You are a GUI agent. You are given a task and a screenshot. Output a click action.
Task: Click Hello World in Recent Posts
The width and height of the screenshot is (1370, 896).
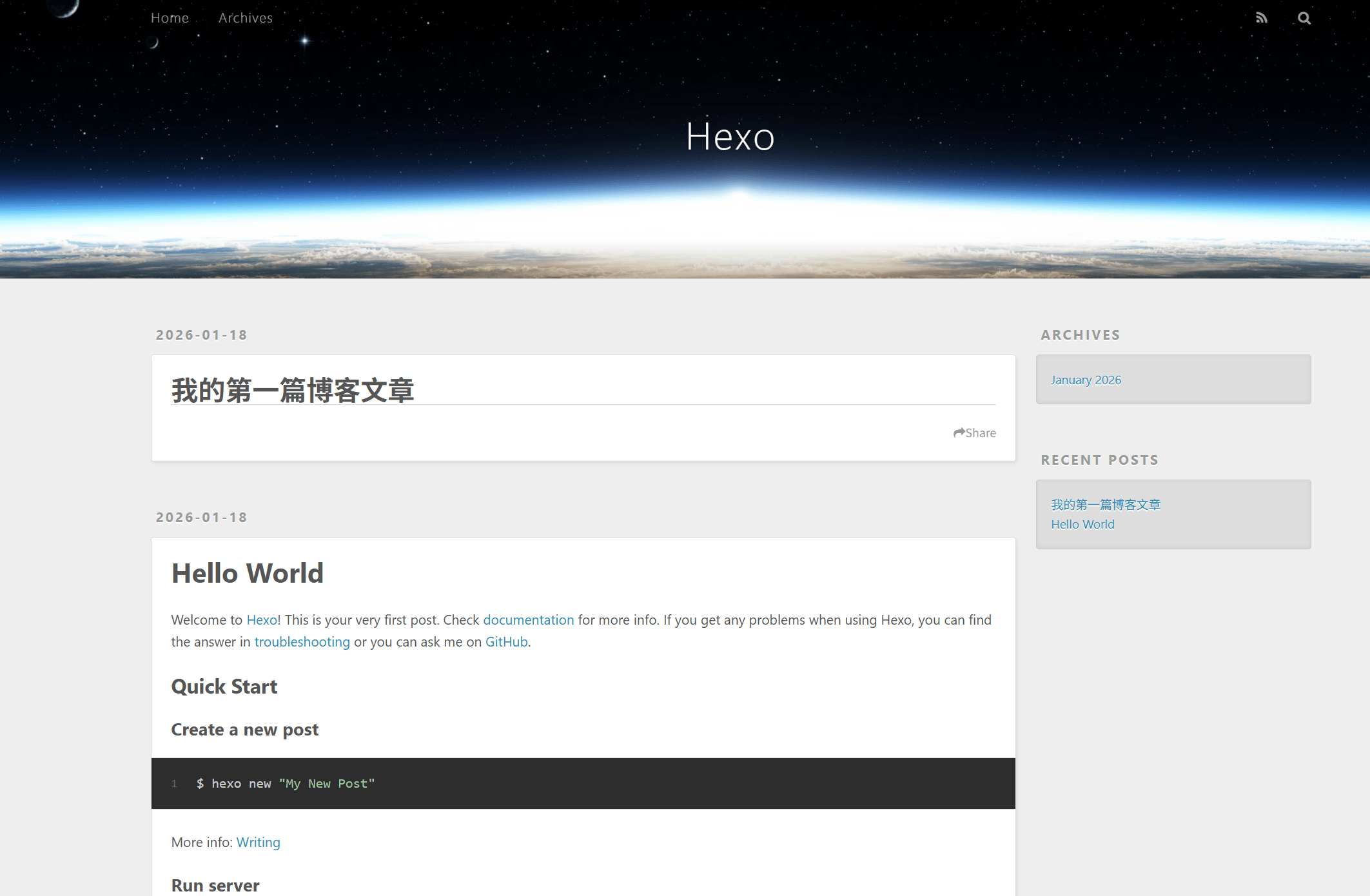1082,524
